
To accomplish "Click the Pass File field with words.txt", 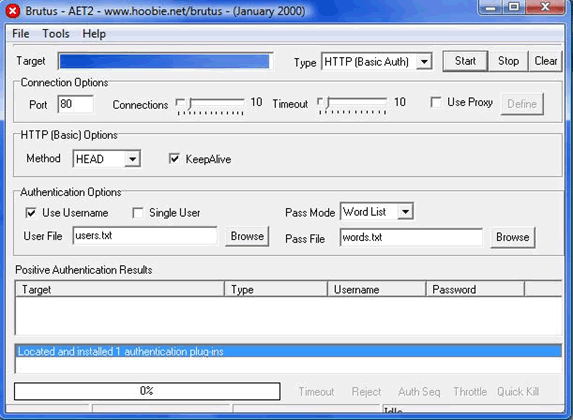I will click(411, 238).
